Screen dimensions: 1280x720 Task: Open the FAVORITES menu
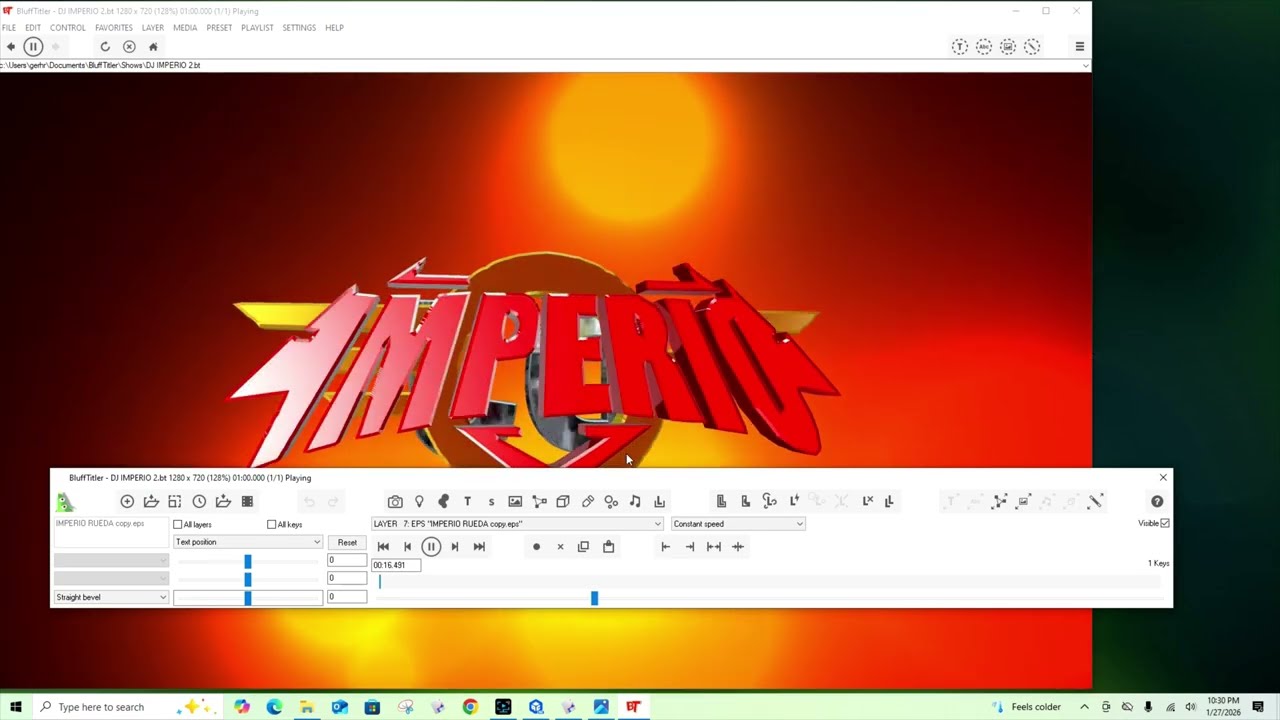pos(114,28)
